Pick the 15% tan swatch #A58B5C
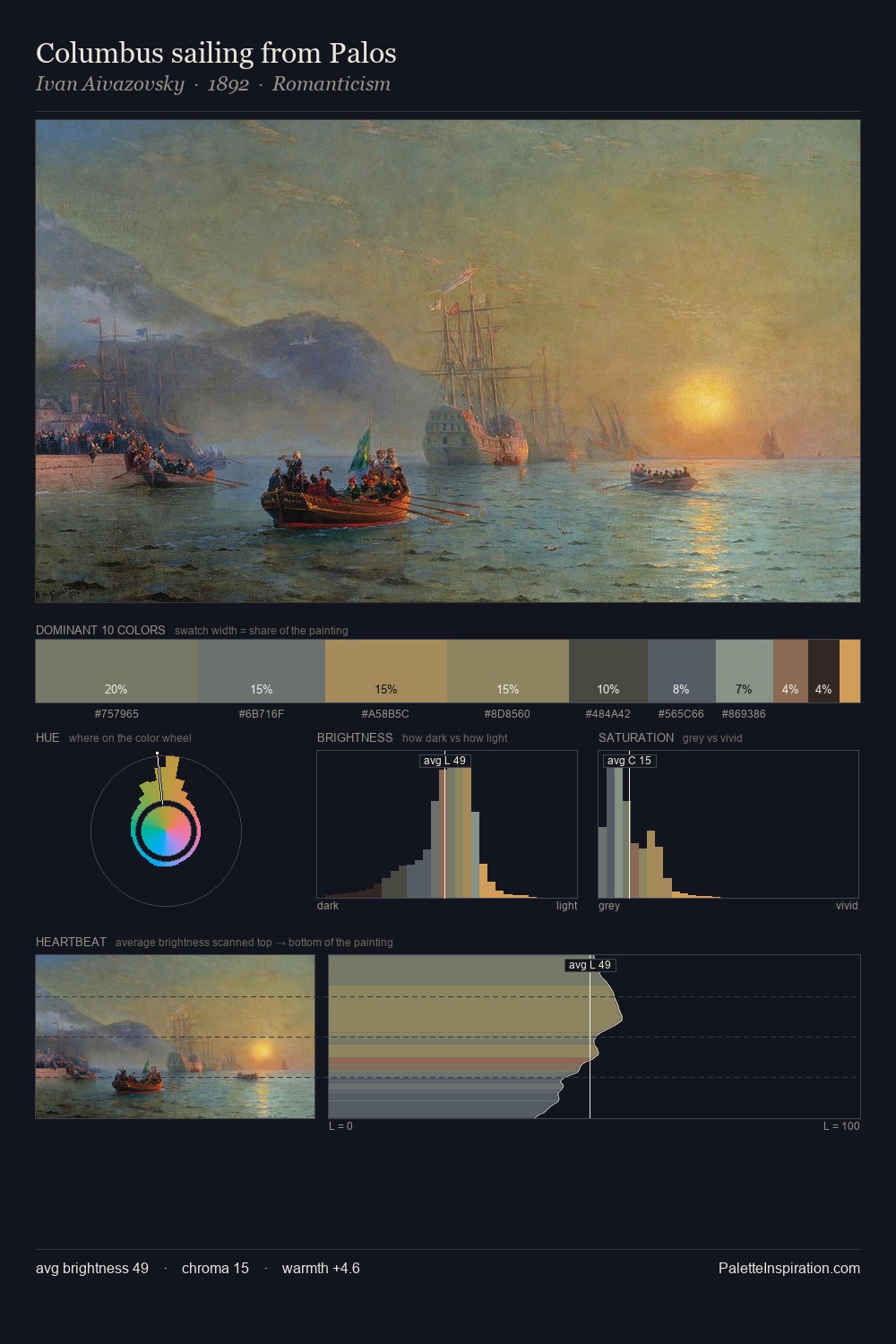896x1344 pixels. (x=386, y=671)
